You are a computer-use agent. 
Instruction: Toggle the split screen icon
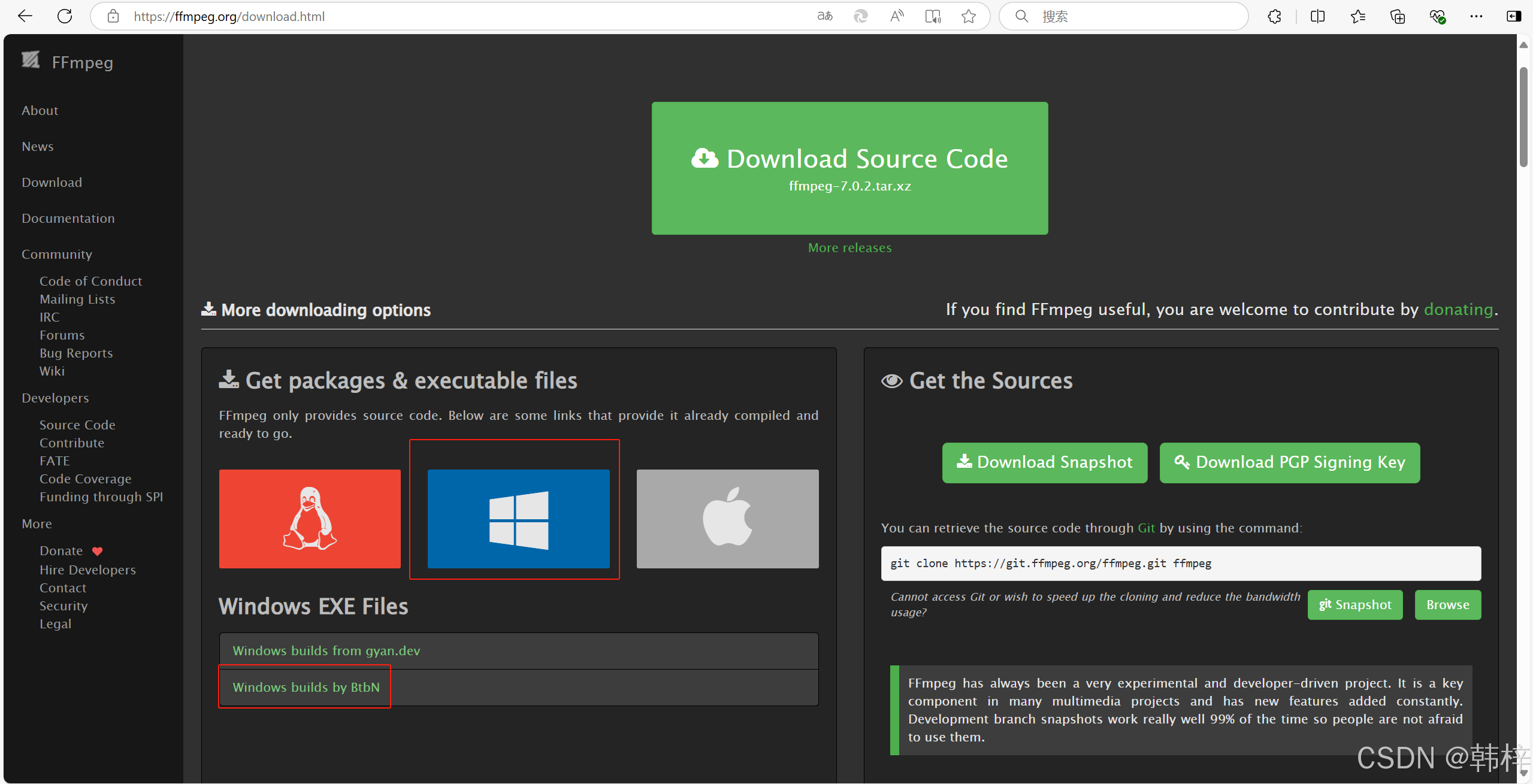1317,16
